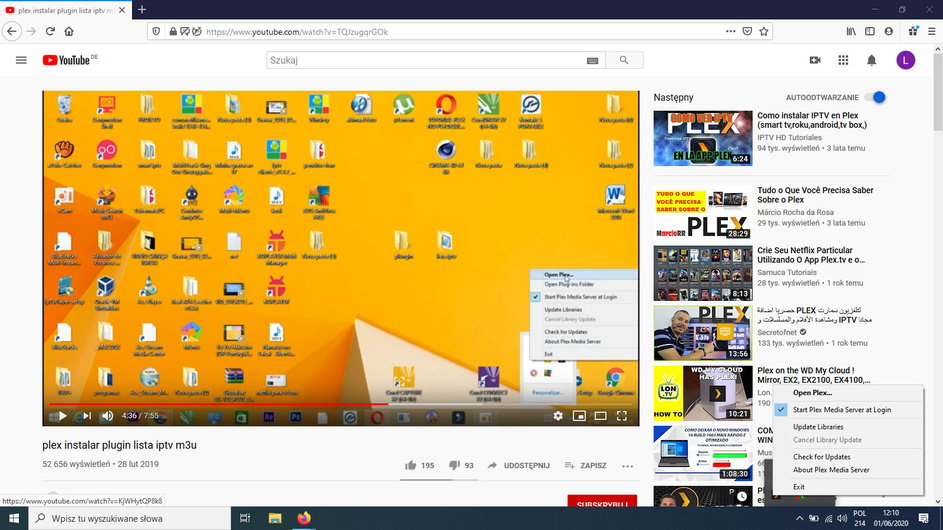Enable theater mode
Viewport: 943px width, 530px height.
(600, 416)
